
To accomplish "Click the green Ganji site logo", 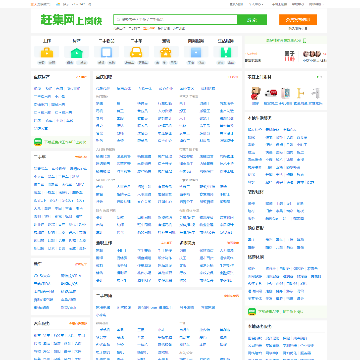I will (x=71, y=20).
